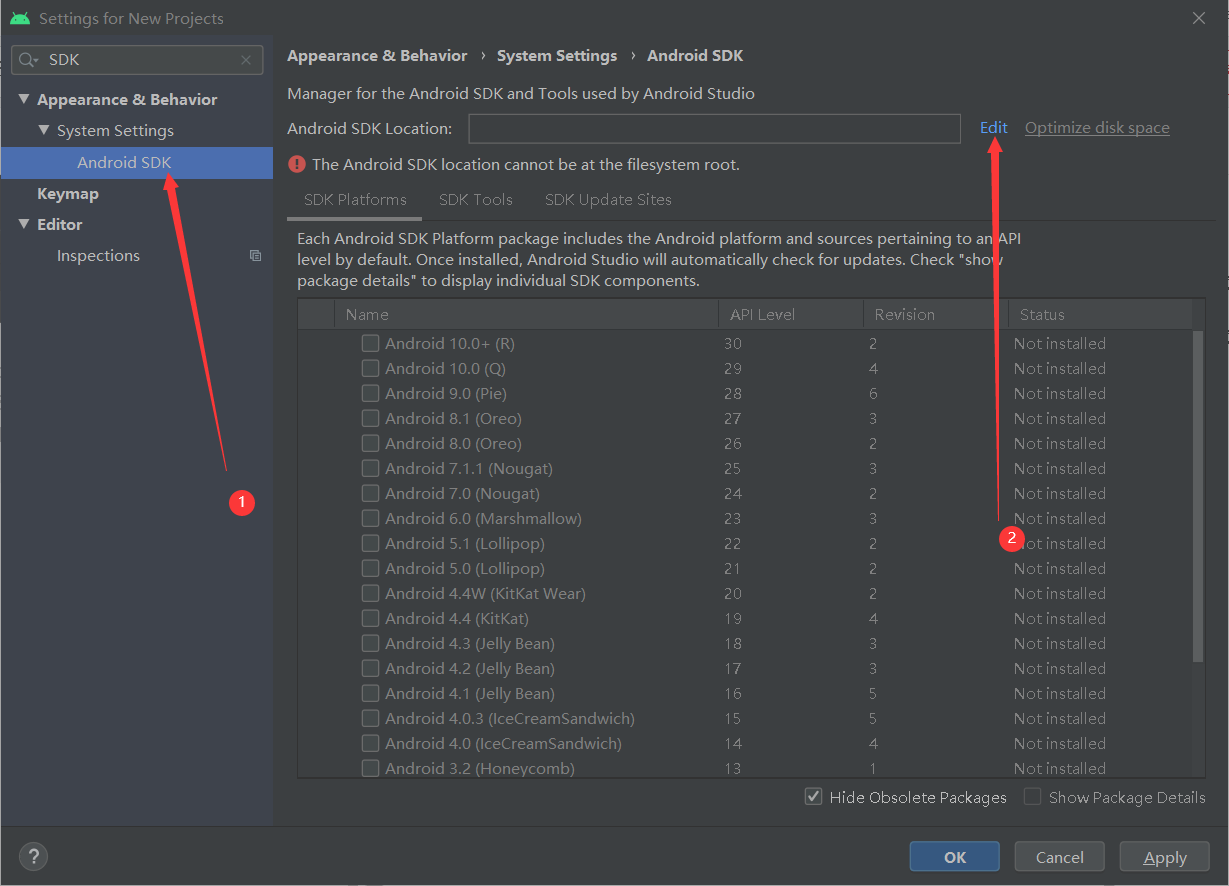Check Android 4.0 (IceCreamSandwich) checkbox
Screen dimensions: 1229x886
point(370,743)
